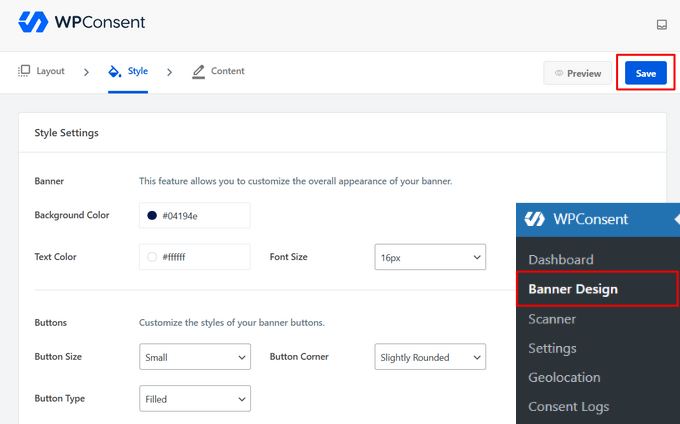Click 'Customize the styles of your banner buttons.'
680x424 pixels.
point(232,323)
